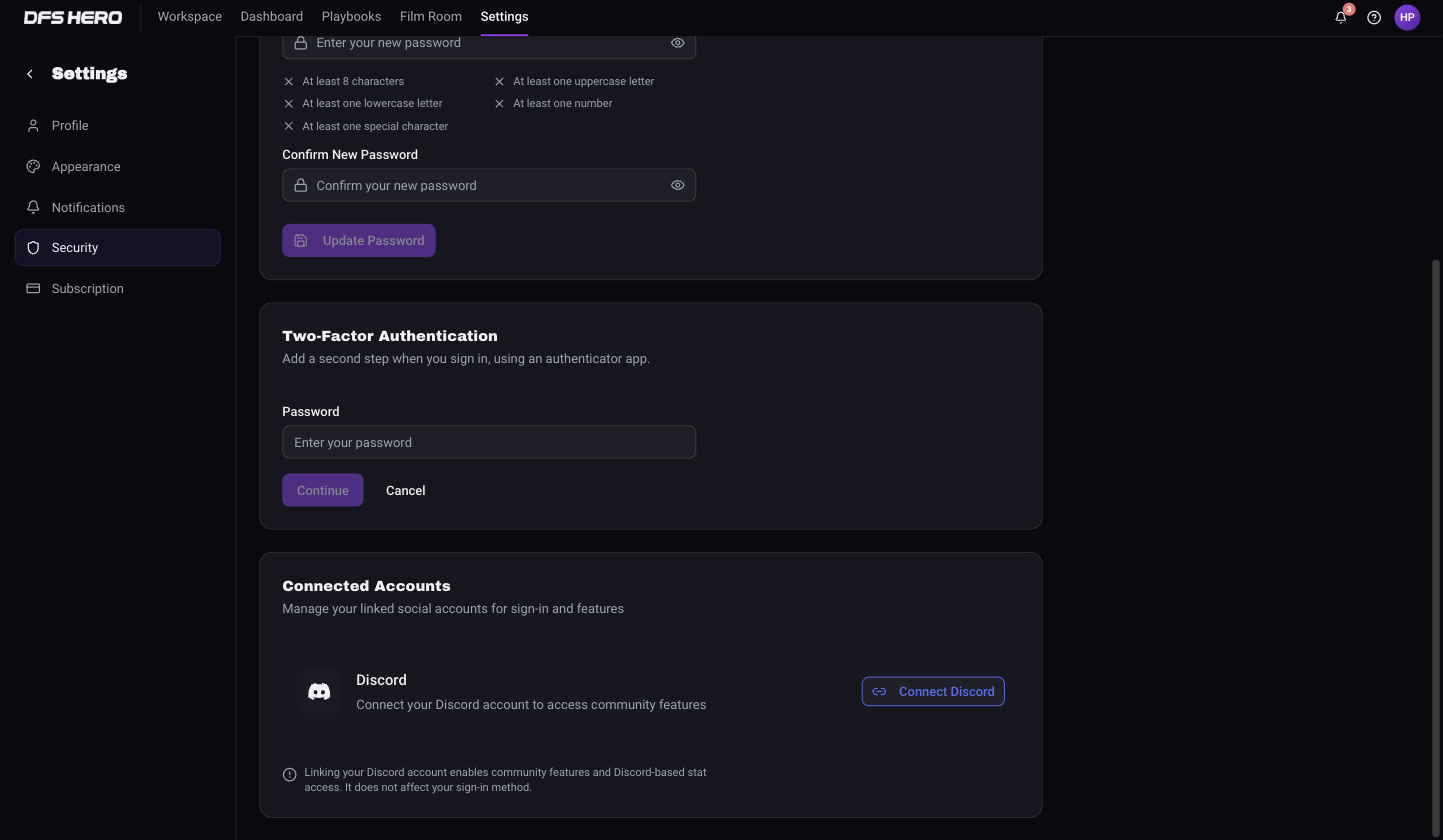Click the Two-Factor Authentication heading
This screenshot has width=1443, height=840.
(390, 336)
